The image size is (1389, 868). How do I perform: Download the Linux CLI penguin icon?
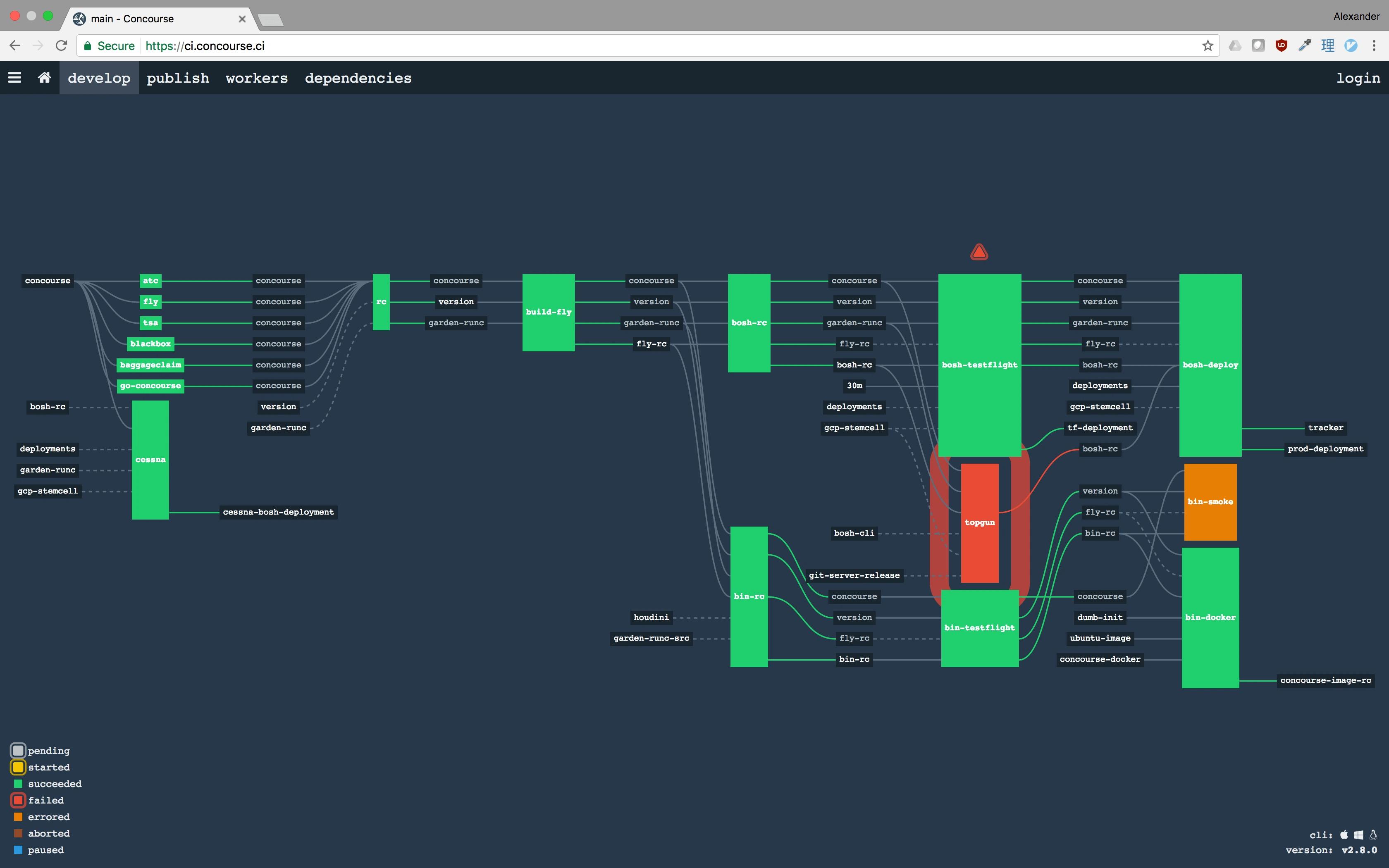point(1373,835)
